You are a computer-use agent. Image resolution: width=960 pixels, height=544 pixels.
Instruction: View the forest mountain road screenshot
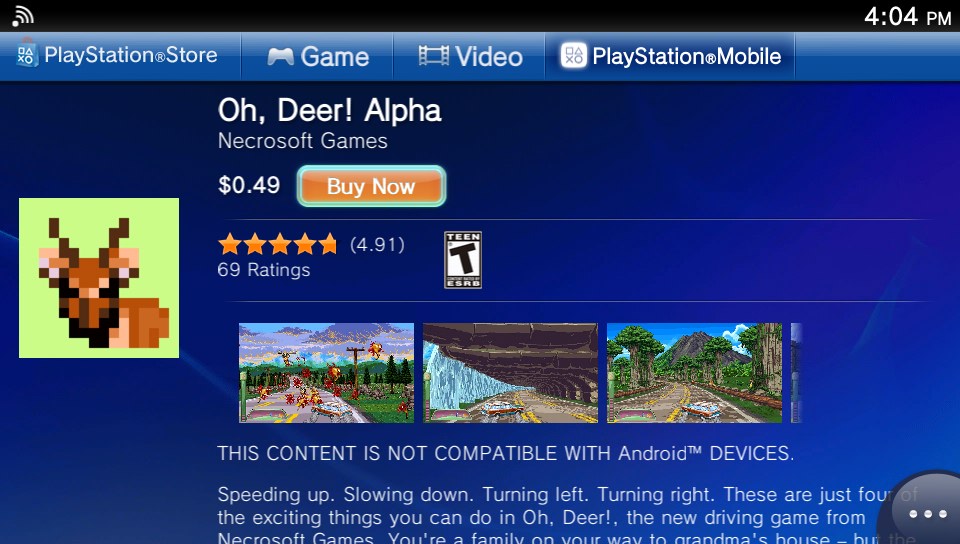coord(694,373)
